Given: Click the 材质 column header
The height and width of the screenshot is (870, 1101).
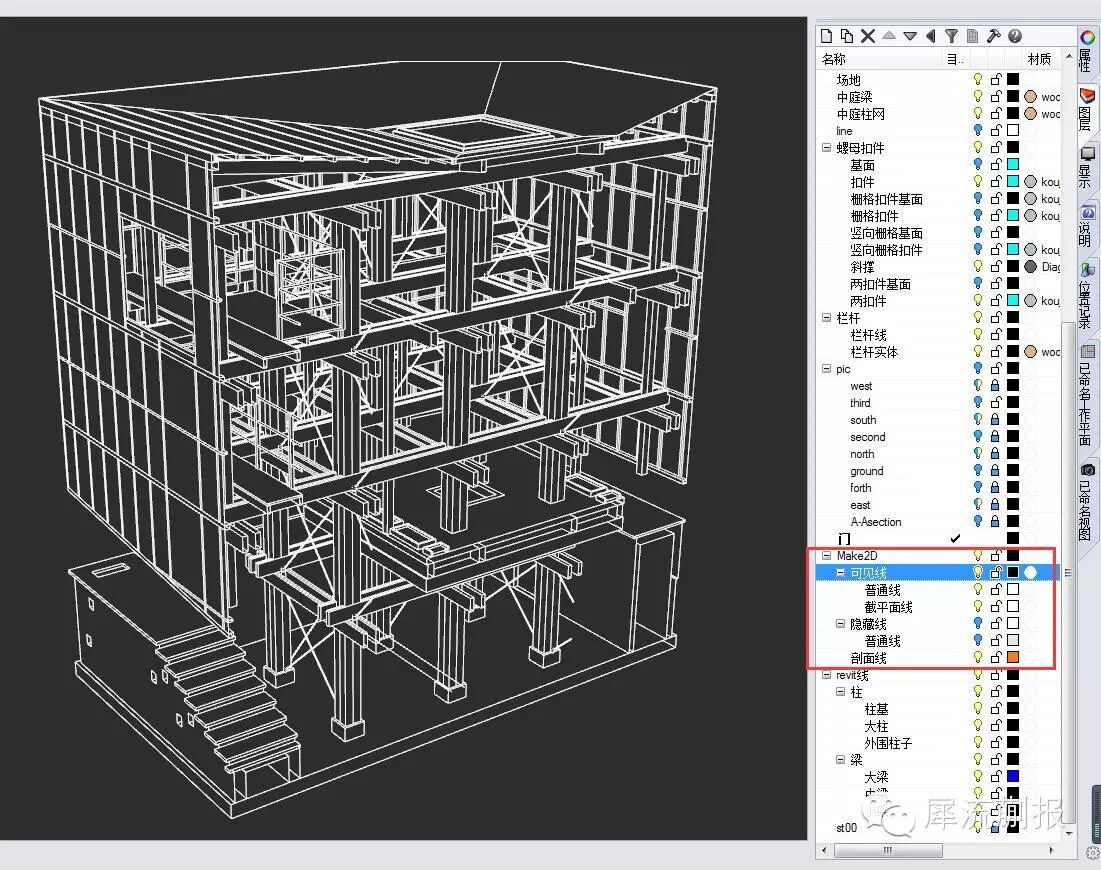Looking at the screenshot, I should coord(1040,59).
